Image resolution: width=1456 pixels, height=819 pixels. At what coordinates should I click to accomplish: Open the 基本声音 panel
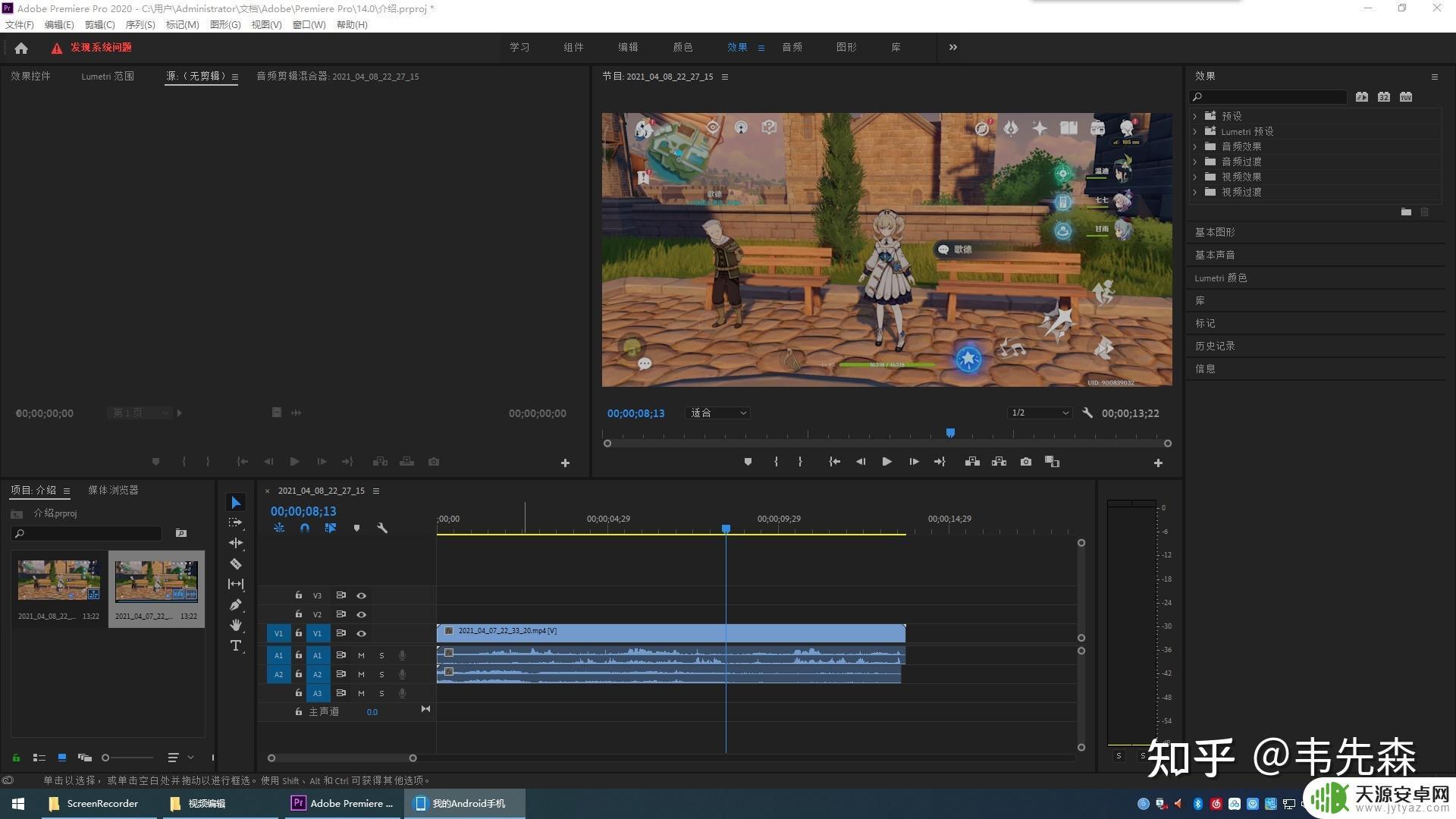1215,255
